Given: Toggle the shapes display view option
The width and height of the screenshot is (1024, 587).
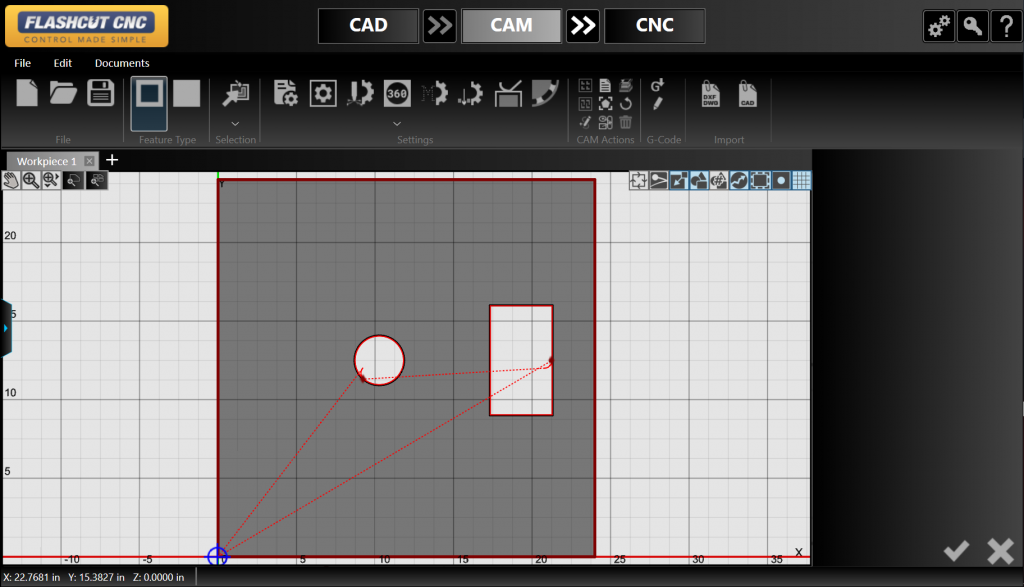Looking at the screenshot, I should click(699, 180).
